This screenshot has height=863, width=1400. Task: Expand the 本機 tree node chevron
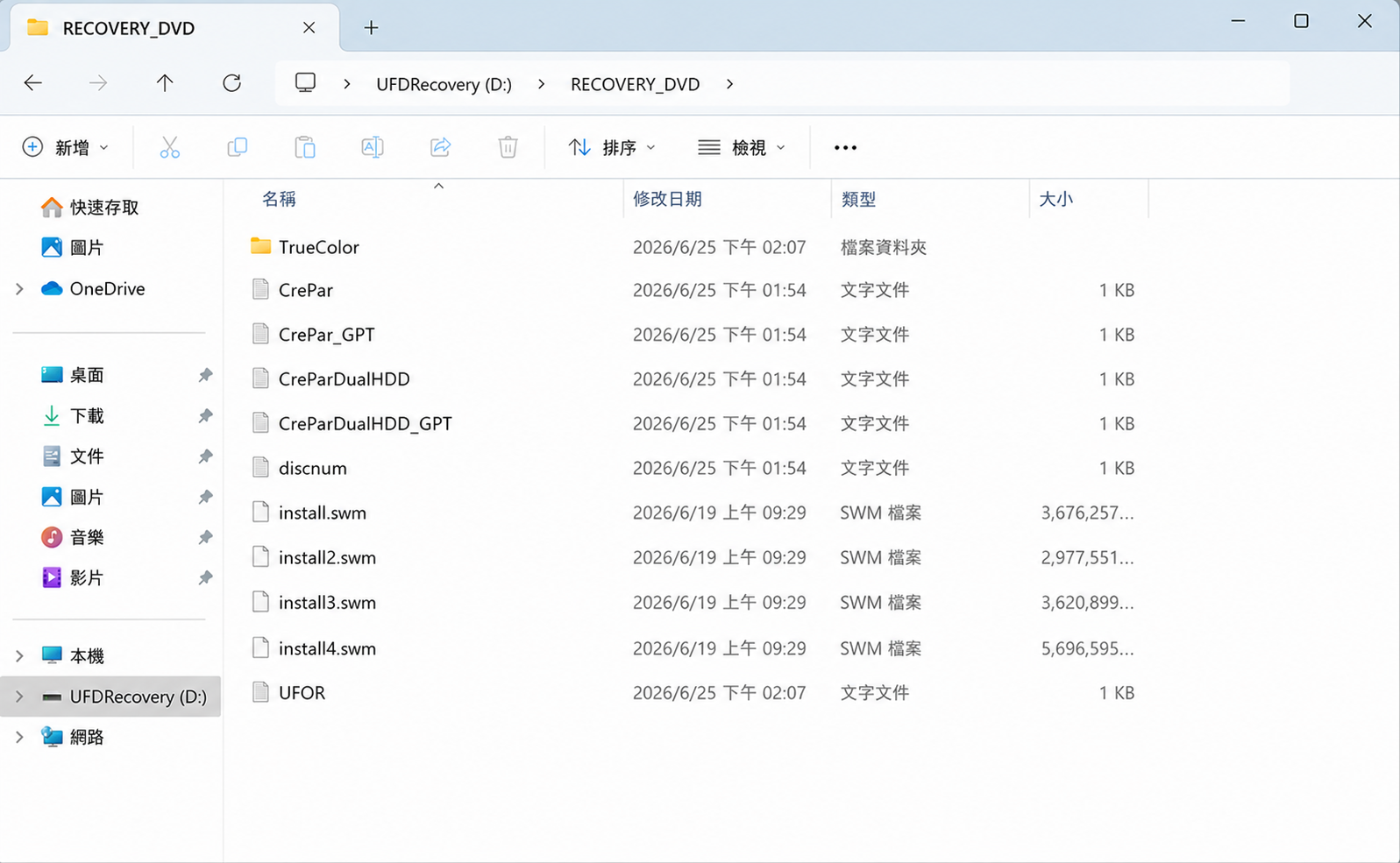pyautogui.click(x=19, y=655)
